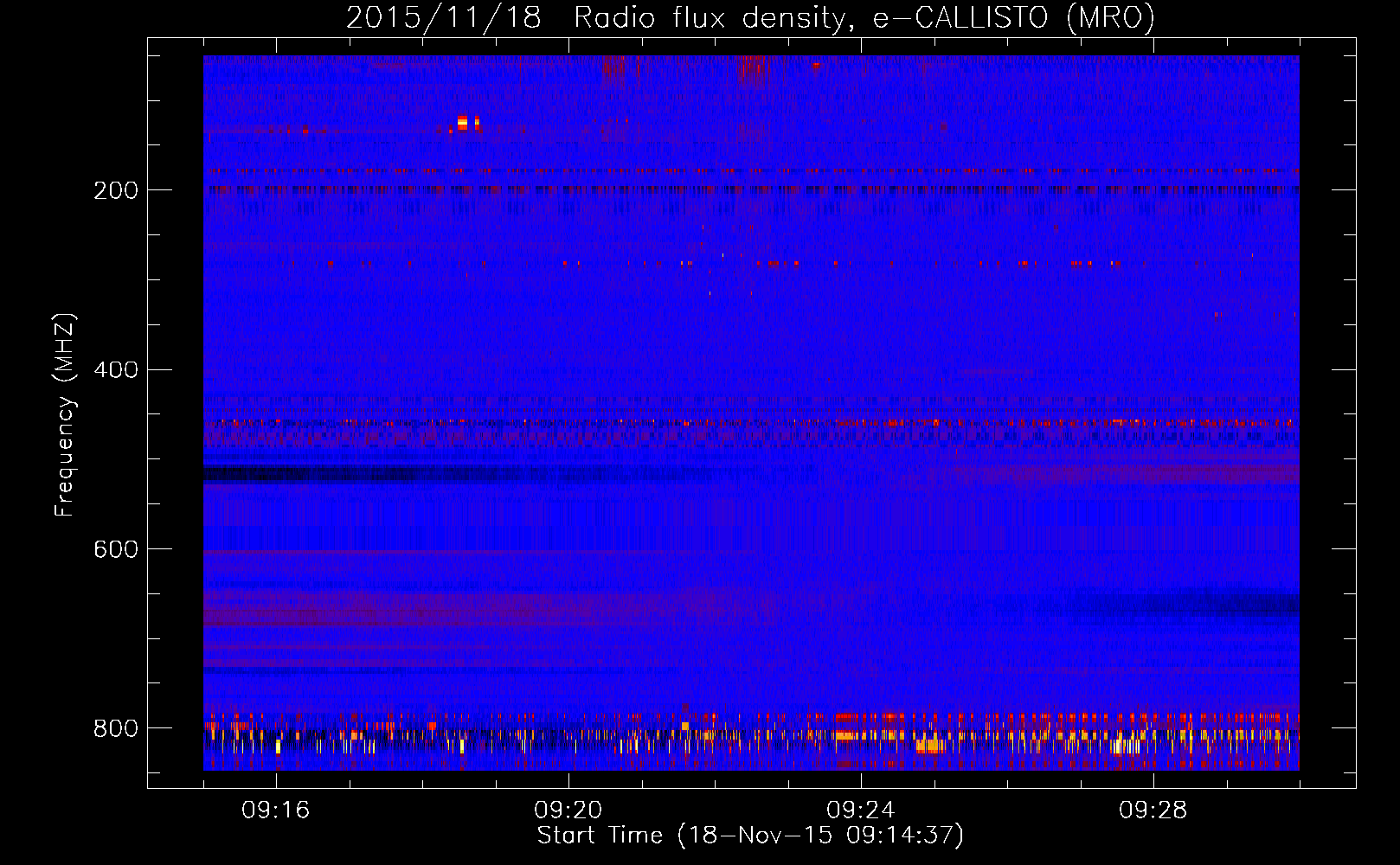This screenshot has width=1400, height=865.
Task: Click the 09:28 time tick label
Action: (x=1153, y=811)
